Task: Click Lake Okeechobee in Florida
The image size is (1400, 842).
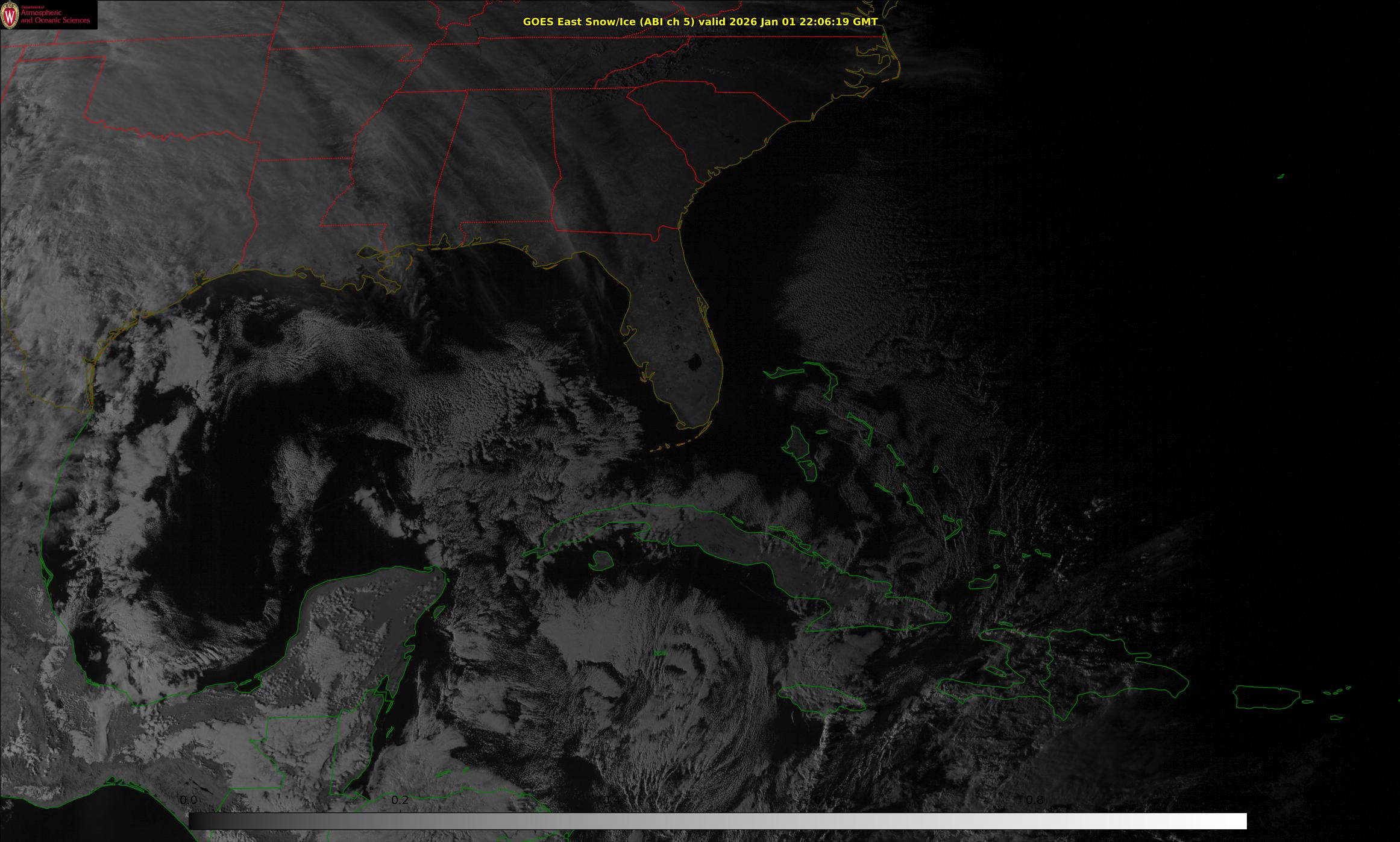Action: [694, 362]
